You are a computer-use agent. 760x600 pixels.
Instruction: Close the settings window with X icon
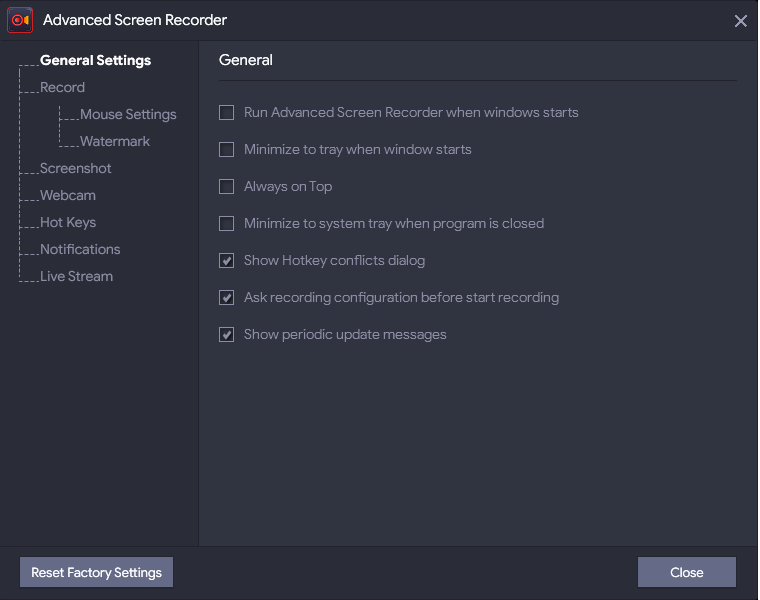[x=740, y=21]
